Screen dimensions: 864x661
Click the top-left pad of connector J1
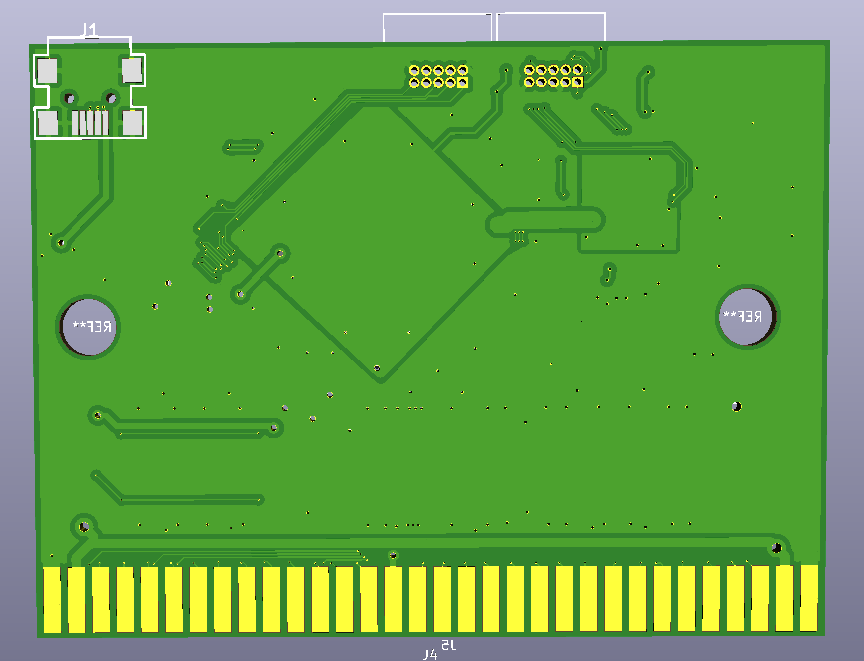pos(47,70)
